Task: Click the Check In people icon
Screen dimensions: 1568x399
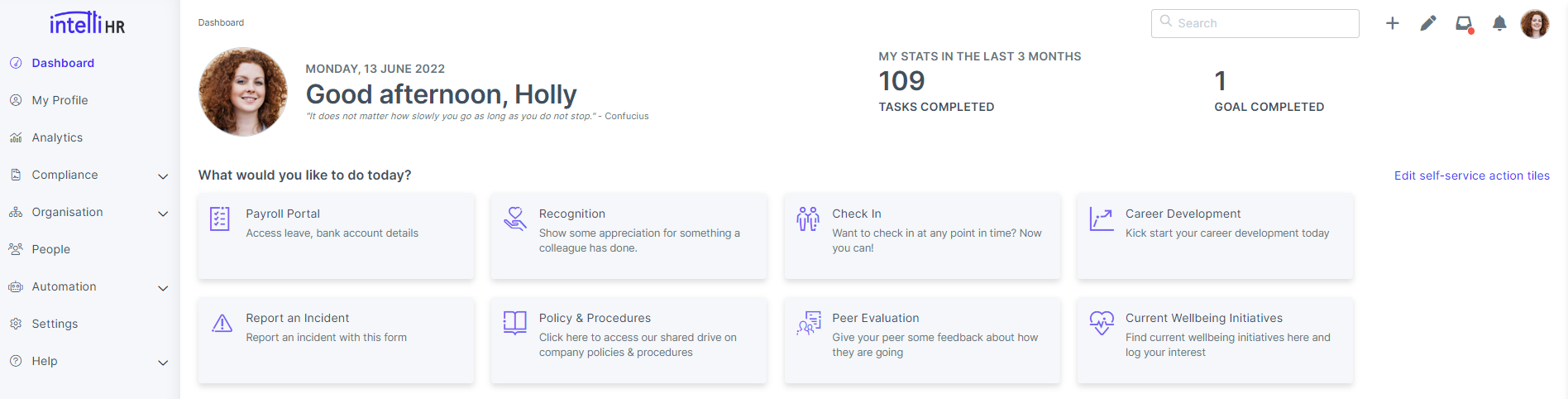Action: click(808, 219)
